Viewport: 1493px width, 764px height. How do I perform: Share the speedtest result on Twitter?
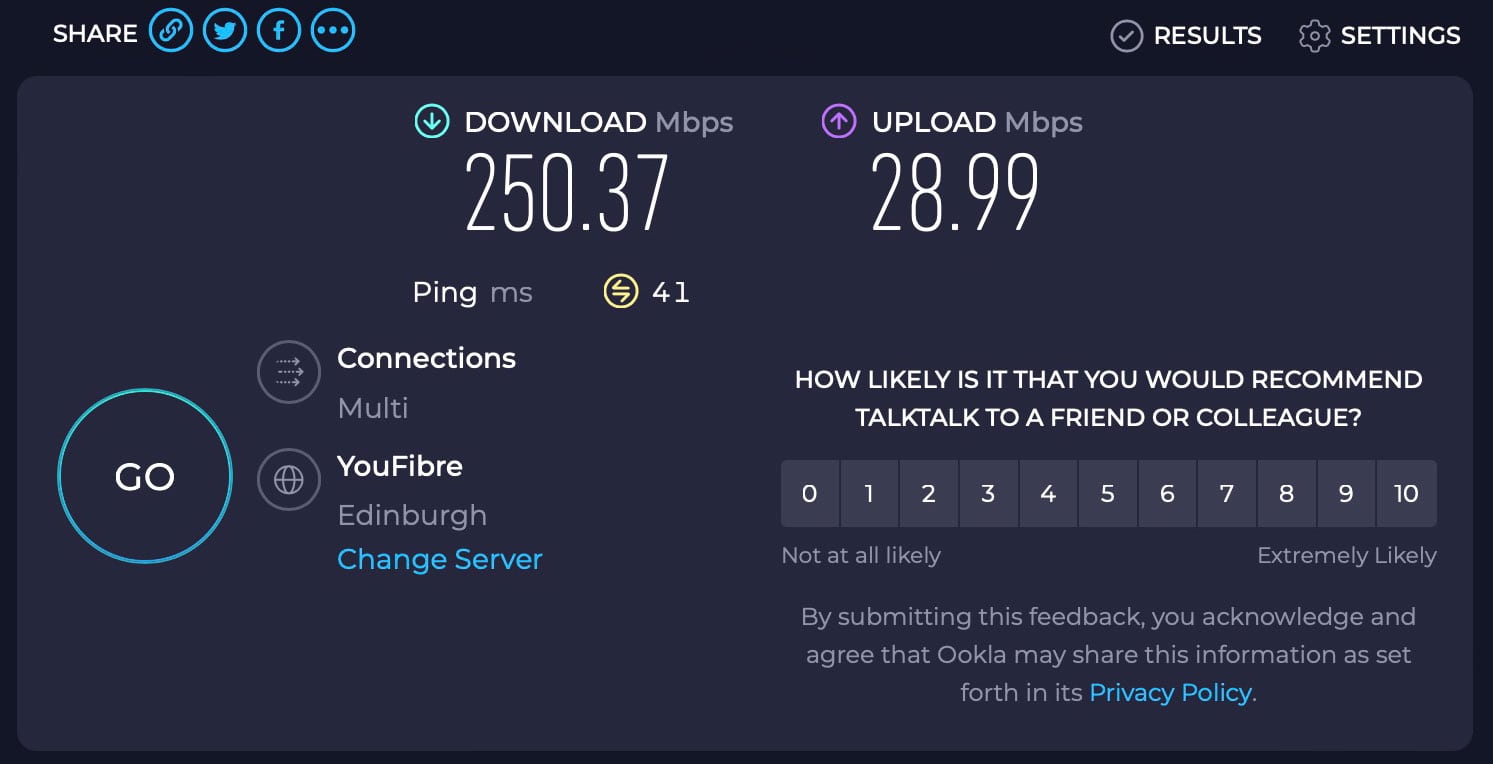[225, 30]
